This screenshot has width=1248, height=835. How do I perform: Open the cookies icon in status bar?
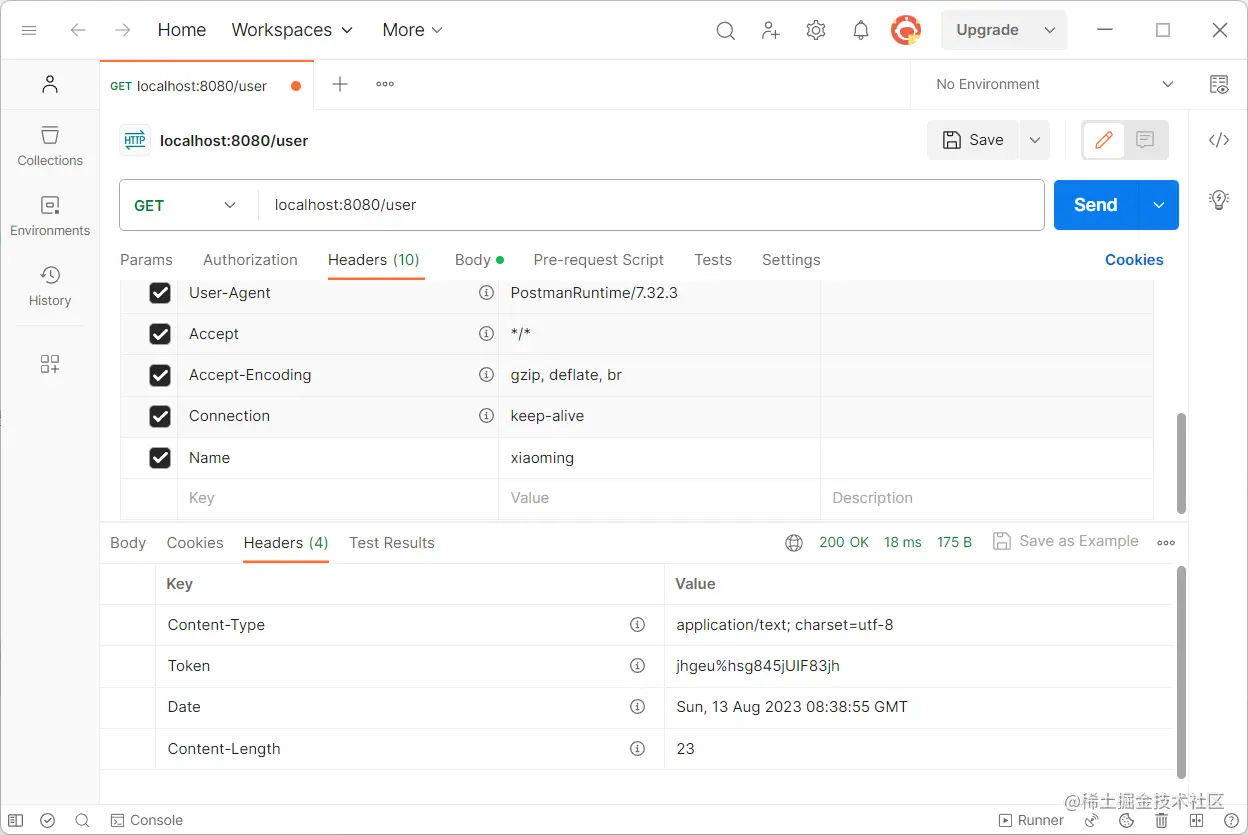[1127, 820]
